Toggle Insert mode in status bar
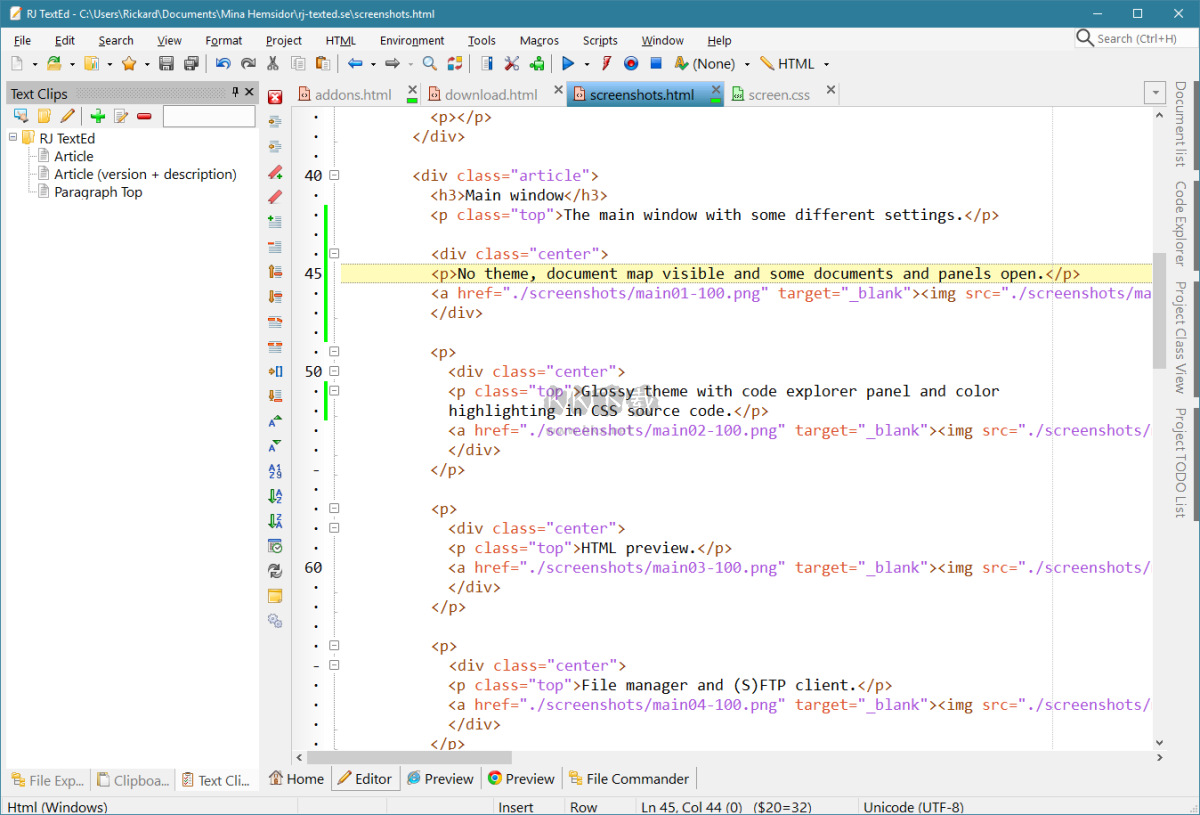 pos(516,807)
